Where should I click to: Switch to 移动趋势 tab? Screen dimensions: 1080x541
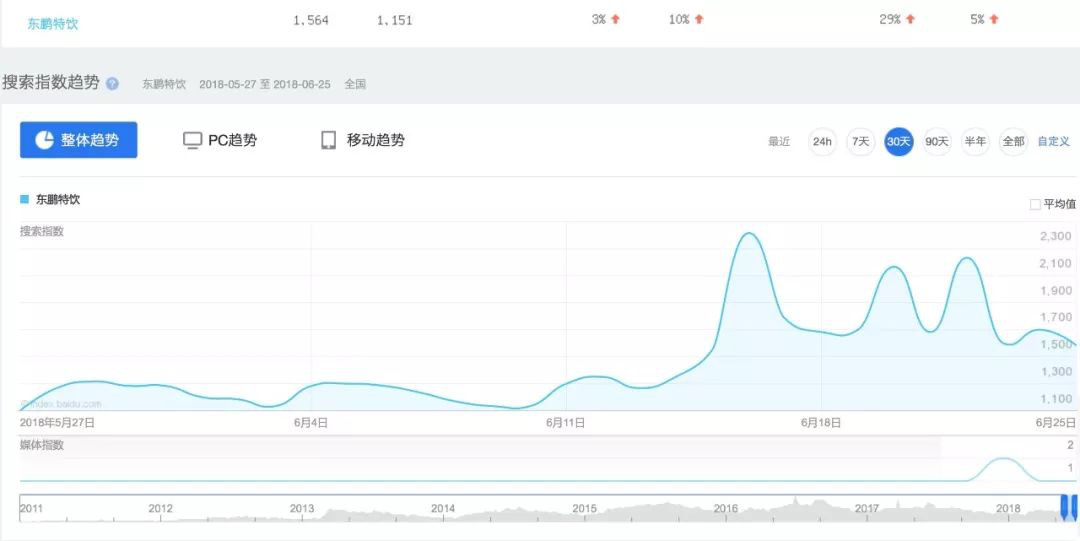[363, 141]
